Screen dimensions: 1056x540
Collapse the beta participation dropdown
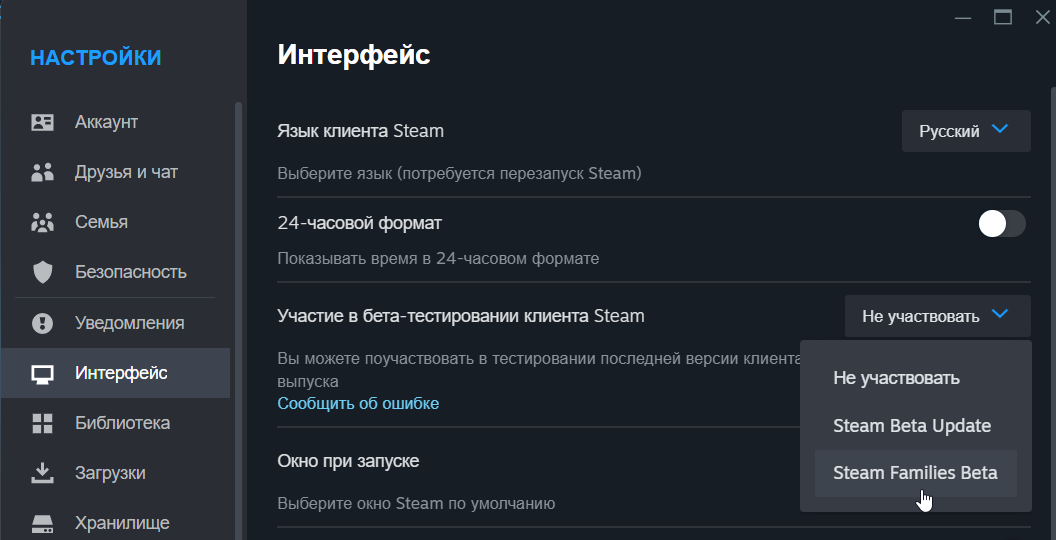[937, 316]
